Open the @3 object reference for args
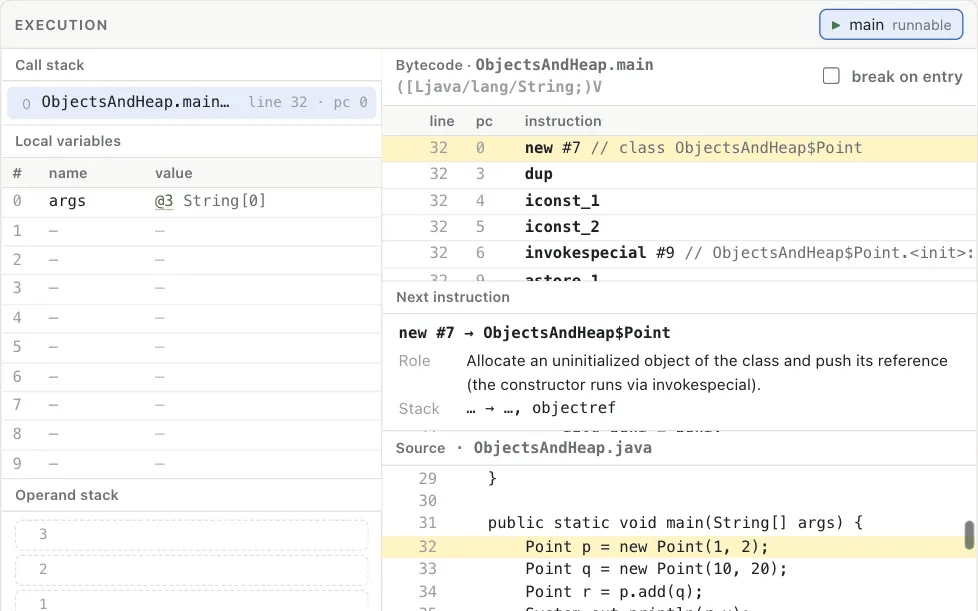 click(x=164, y=201)
